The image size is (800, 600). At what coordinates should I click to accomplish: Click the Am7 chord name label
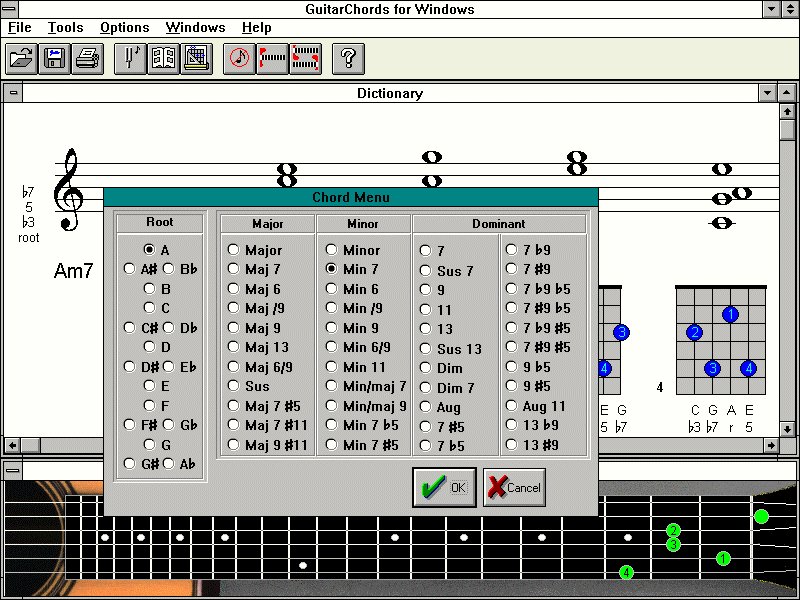pos(73,271)
